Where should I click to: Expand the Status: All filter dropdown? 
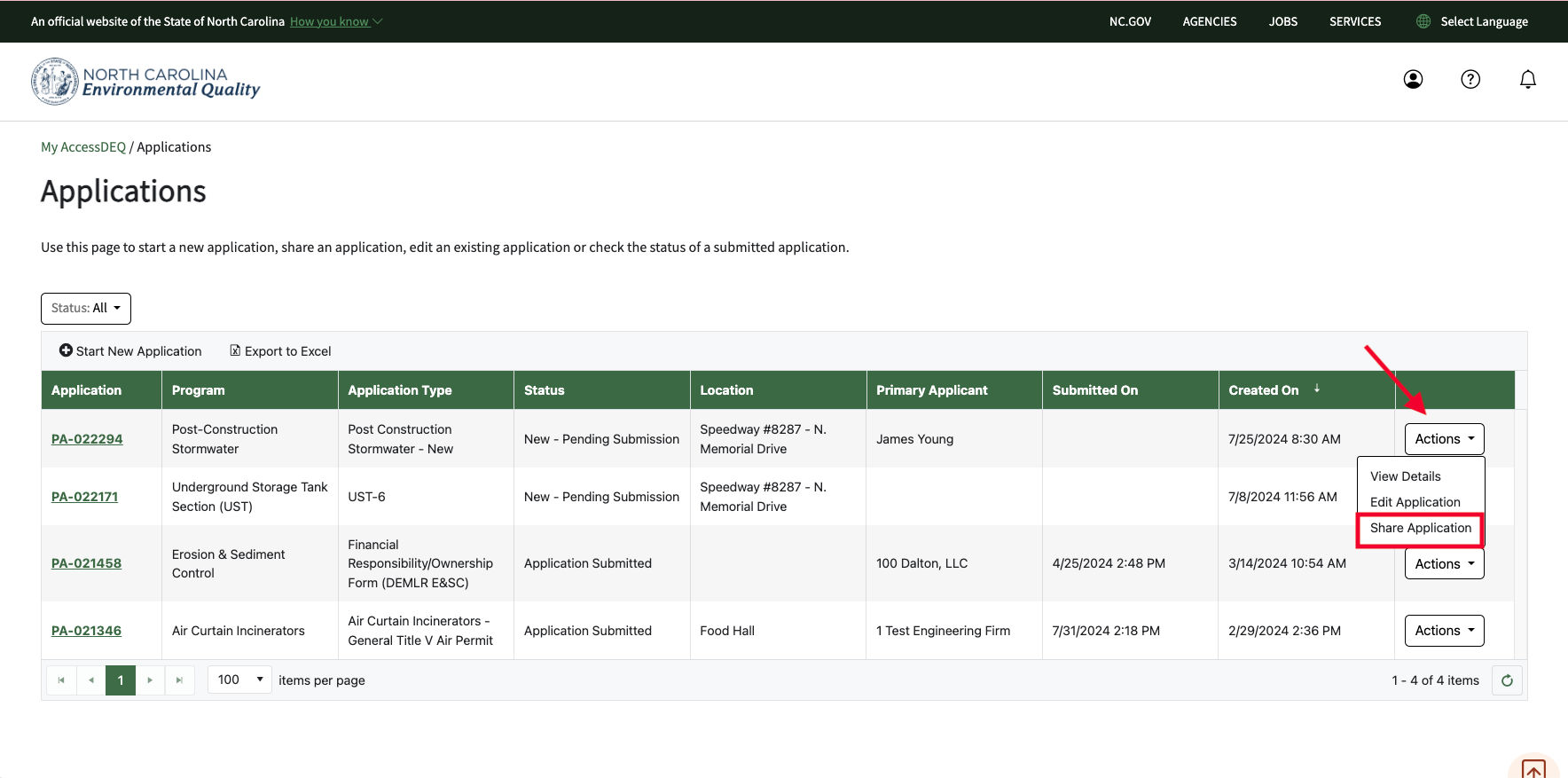click(x=86, y=308)
